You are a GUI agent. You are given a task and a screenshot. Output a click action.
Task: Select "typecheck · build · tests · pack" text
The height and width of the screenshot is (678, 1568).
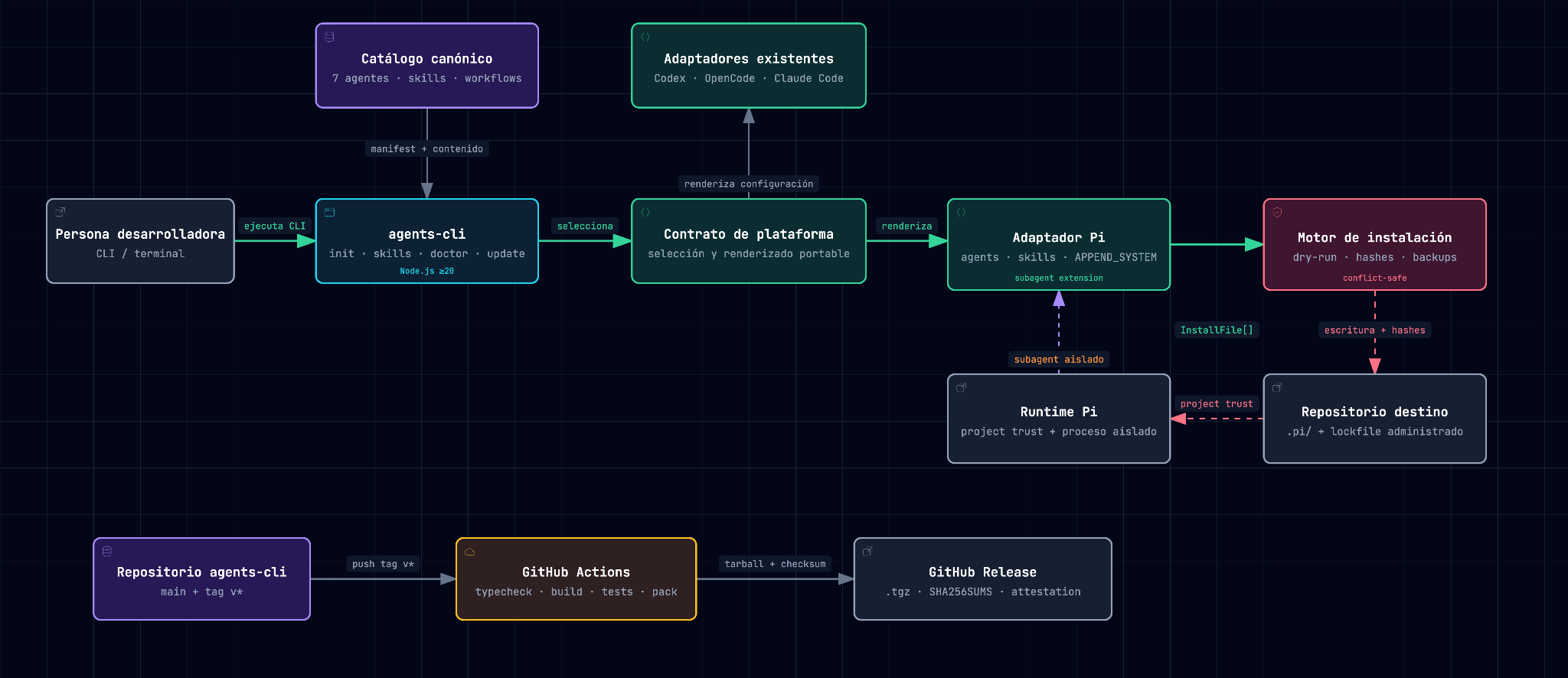577,592
